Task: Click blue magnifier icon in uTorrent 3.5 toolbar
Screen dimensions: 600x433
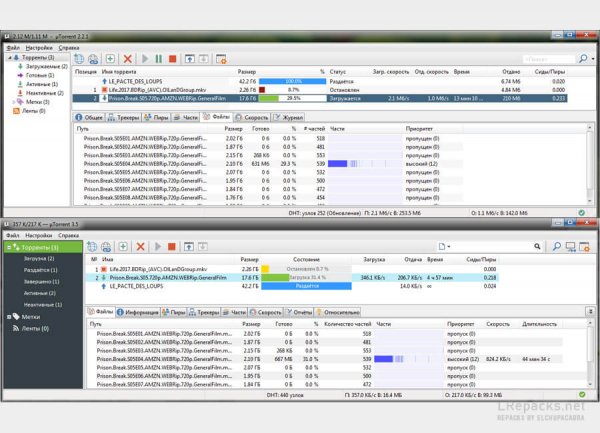Action: coord(556,246)
